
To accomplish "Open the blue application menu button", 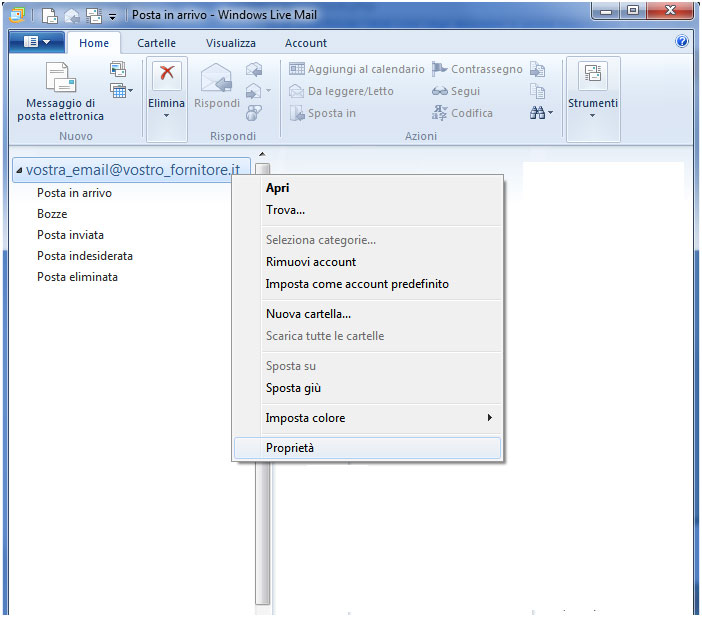I will click(37, 43).
